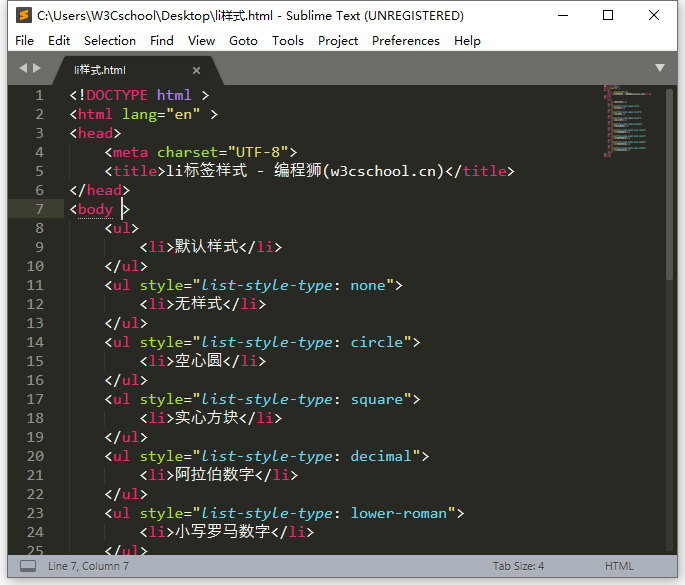
Task: Click the next tab right arrow
Action: click(38, 68)
